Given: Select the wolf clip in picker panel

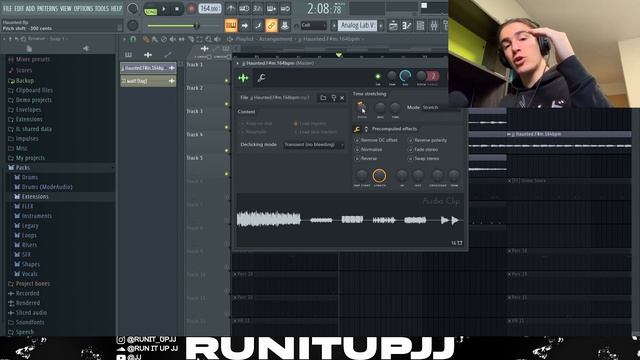Looking at the screenshot, I should coord(148,81).
